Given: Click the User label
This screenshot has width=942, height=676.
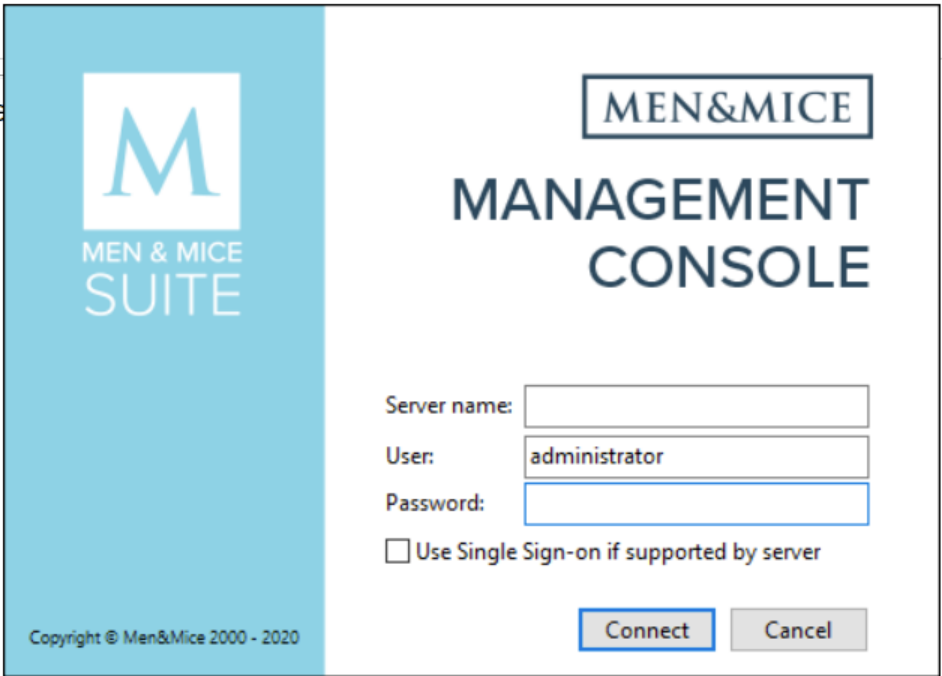Looking at the screenshot, I should tap(409, 456).
